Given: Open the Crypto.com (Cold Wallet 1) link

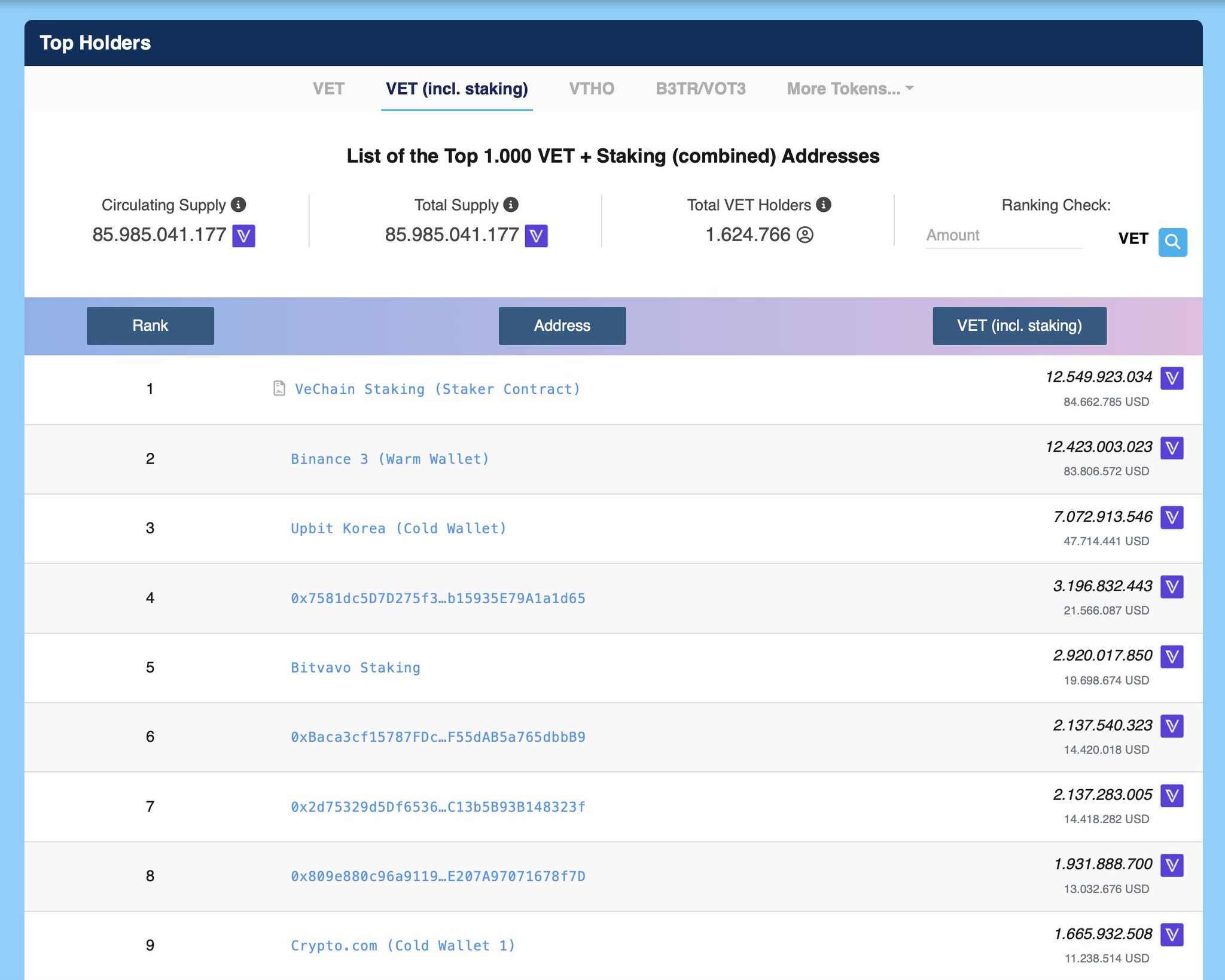Looking at the screenshot, I should tap(403, 945).
